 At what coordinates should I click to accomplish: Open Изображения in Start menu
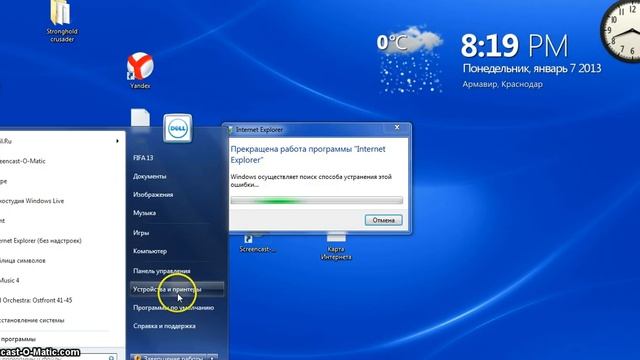[153, 195]
